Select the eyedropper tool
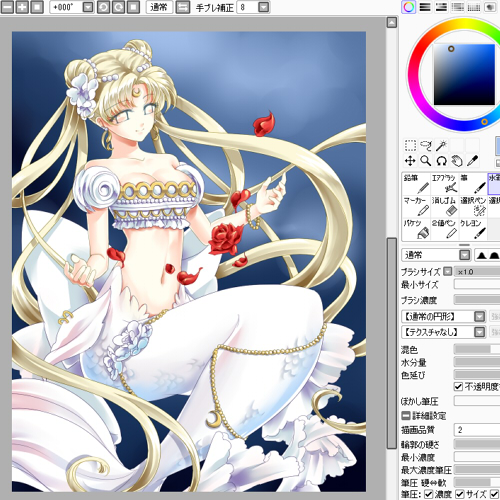Viewport: 500px width, 500px height. pos(473,161)
